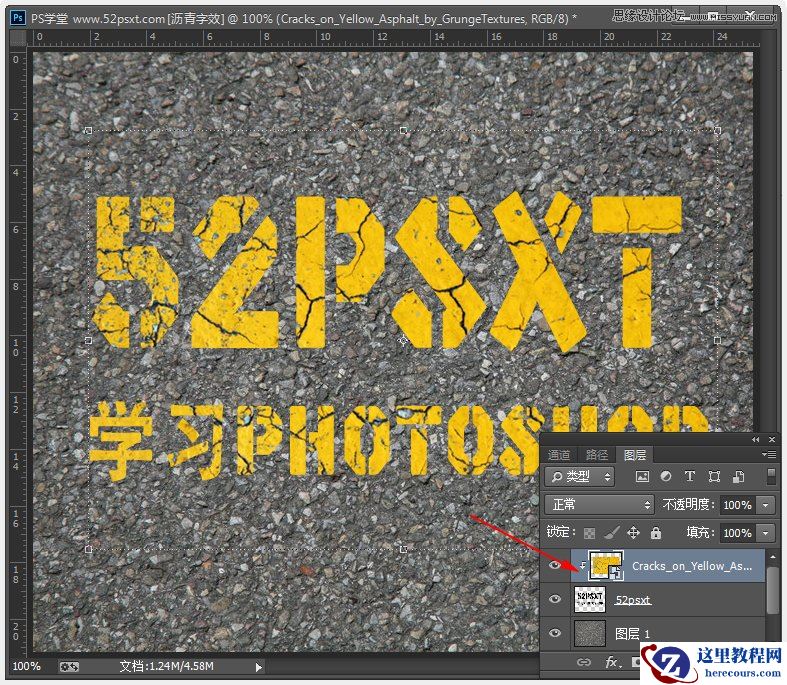Open the 正常 blend mode dropdown
The width and height of the screenshot is (787, 685).
tap(599, 504)
